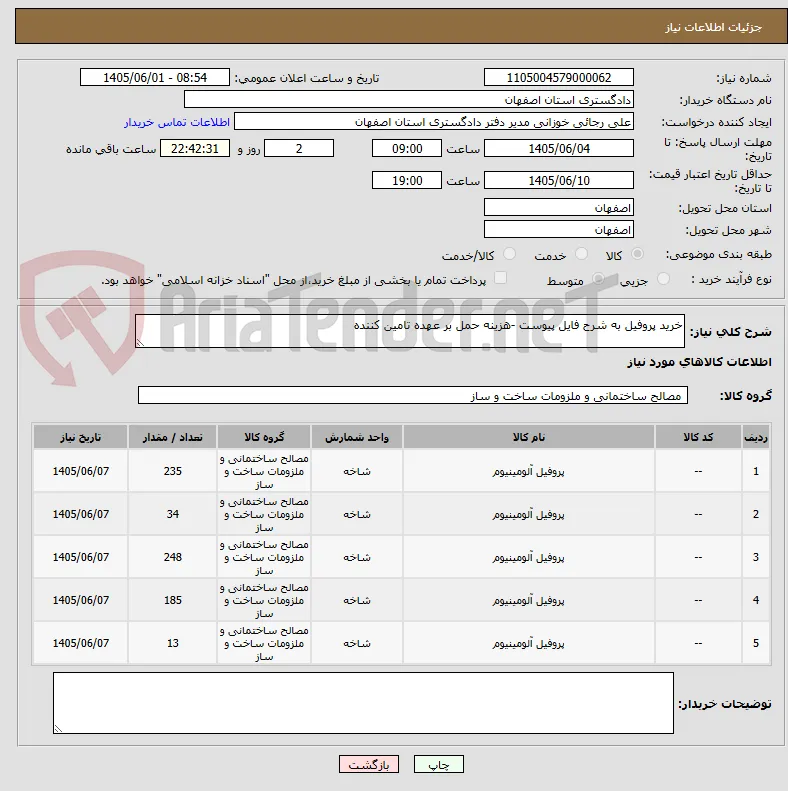Click the quantity cell 185

point(173,600)
